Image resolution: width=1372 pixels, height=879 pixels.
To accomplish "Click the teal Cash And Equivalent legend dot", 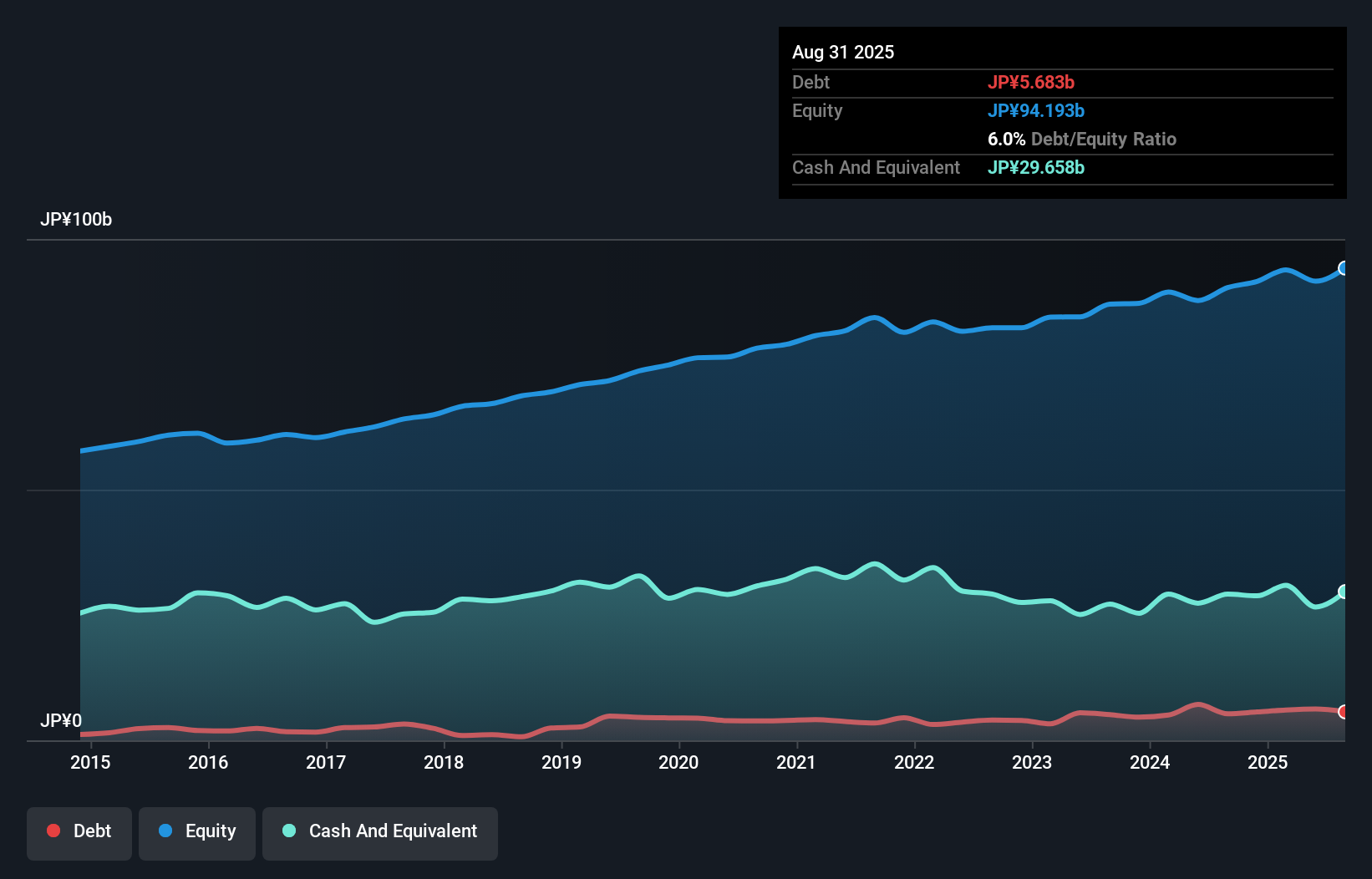I will click(287, 831).
